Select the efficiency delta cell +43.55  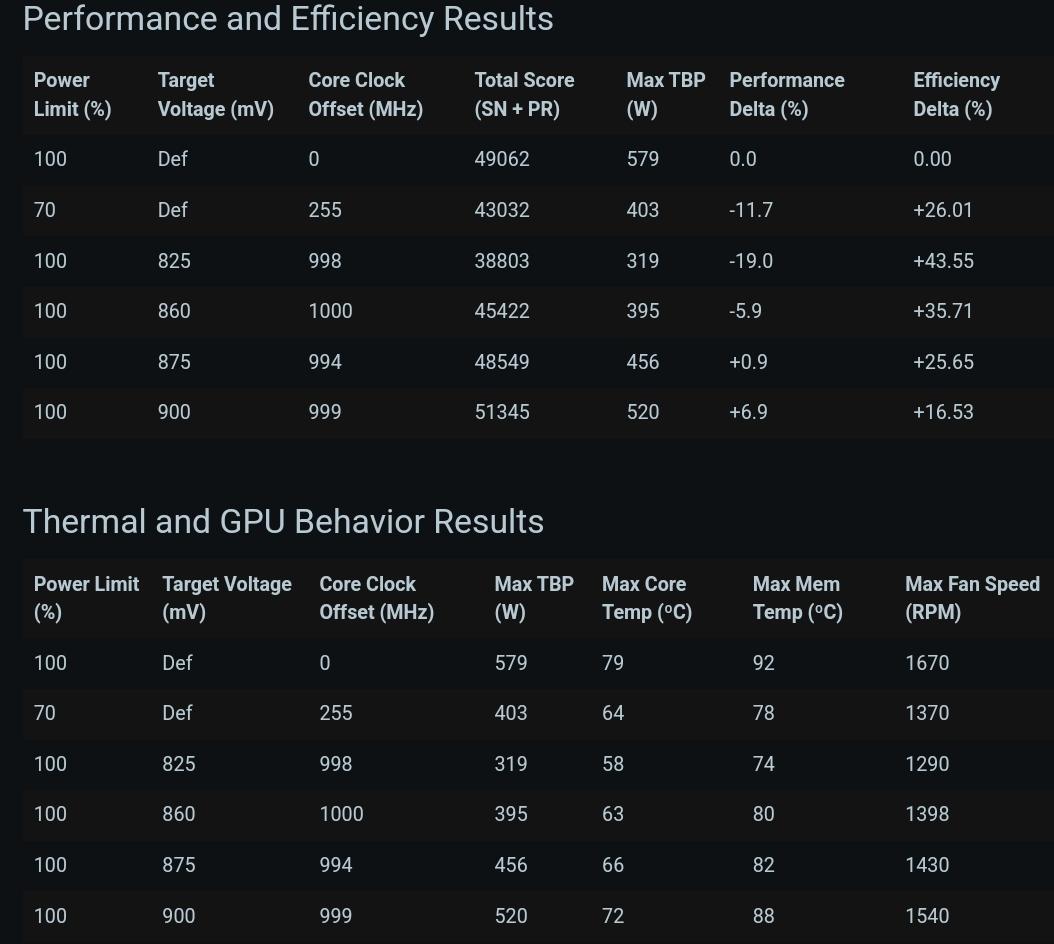[x=943, y=261]
